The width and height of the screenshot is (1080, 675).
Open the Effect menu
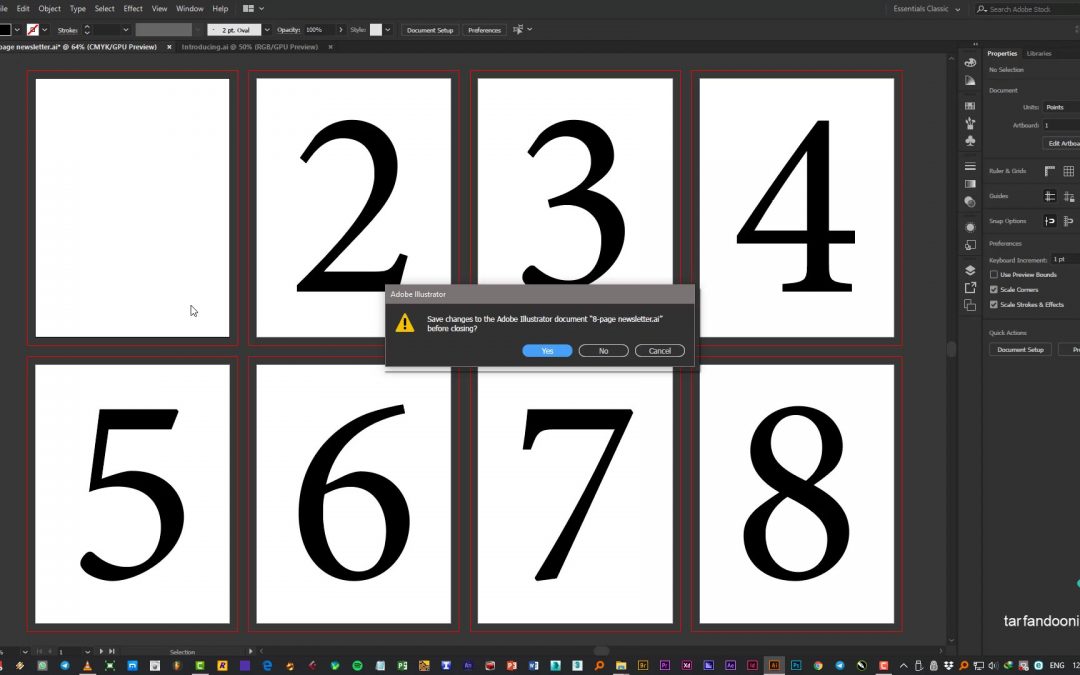133,8
